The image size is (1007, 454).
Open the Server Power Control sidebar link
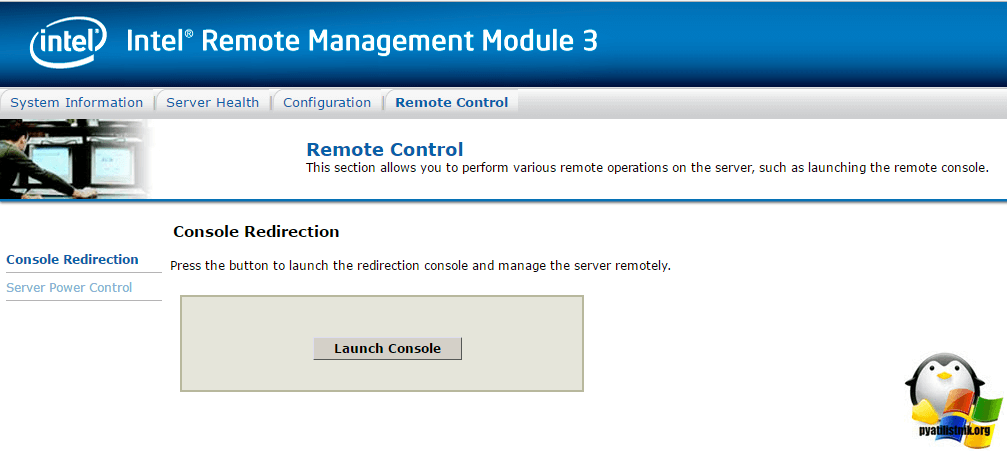tap(69, 287)
